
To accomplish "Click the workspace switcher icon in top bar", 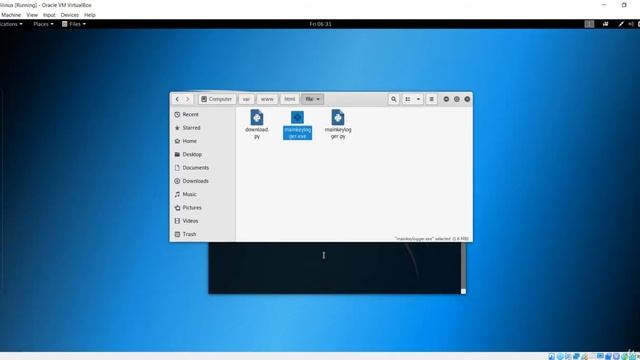I will pyautogui.click(x=589, y=24).
